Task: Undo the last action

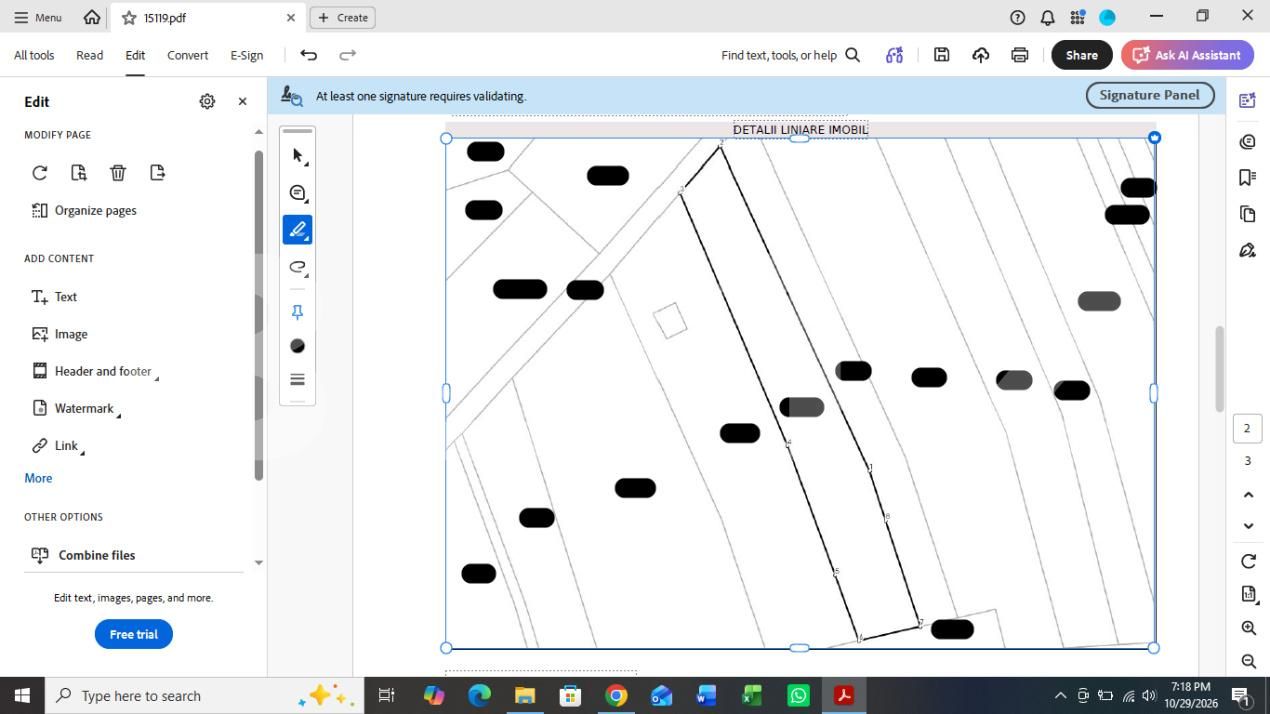Action: tap(309, 55)
